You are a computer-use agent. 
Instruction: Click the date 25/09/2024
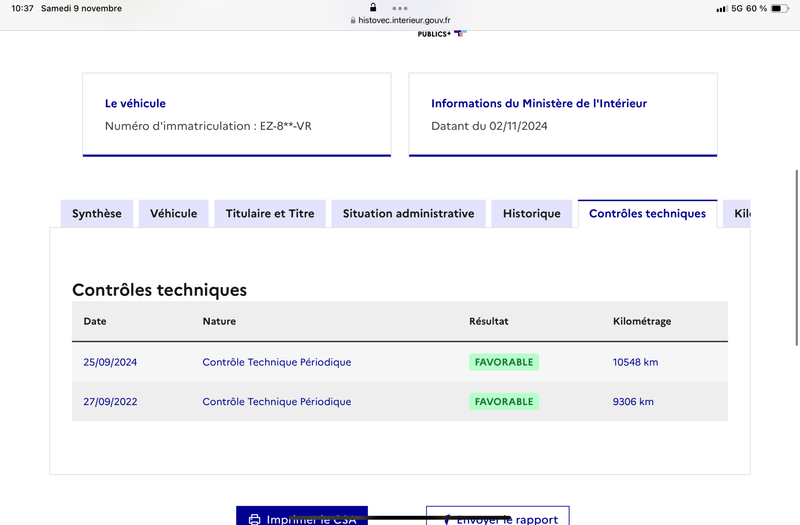point(110,362)
